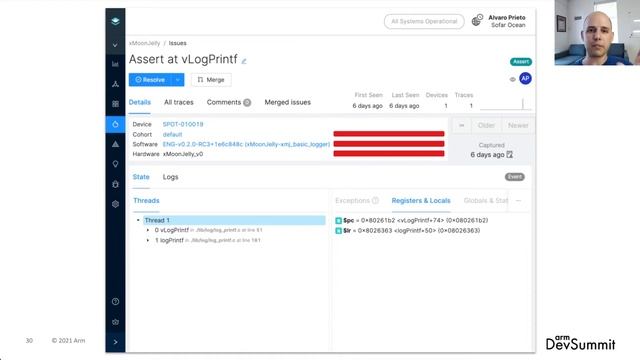Click the xMoonJelly breadcrumb link
This screenshot has width=640, height=360.
click(x=144, y=43)
